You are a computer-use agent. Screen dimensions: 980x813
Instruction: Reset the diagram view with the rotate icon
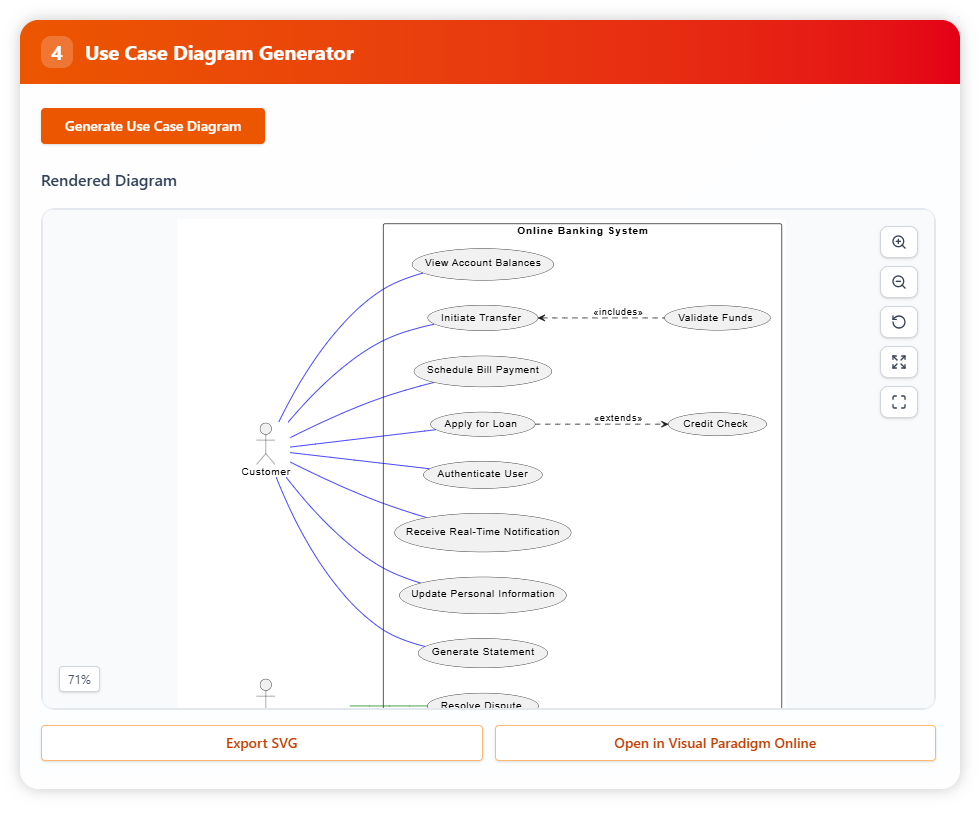898,322
